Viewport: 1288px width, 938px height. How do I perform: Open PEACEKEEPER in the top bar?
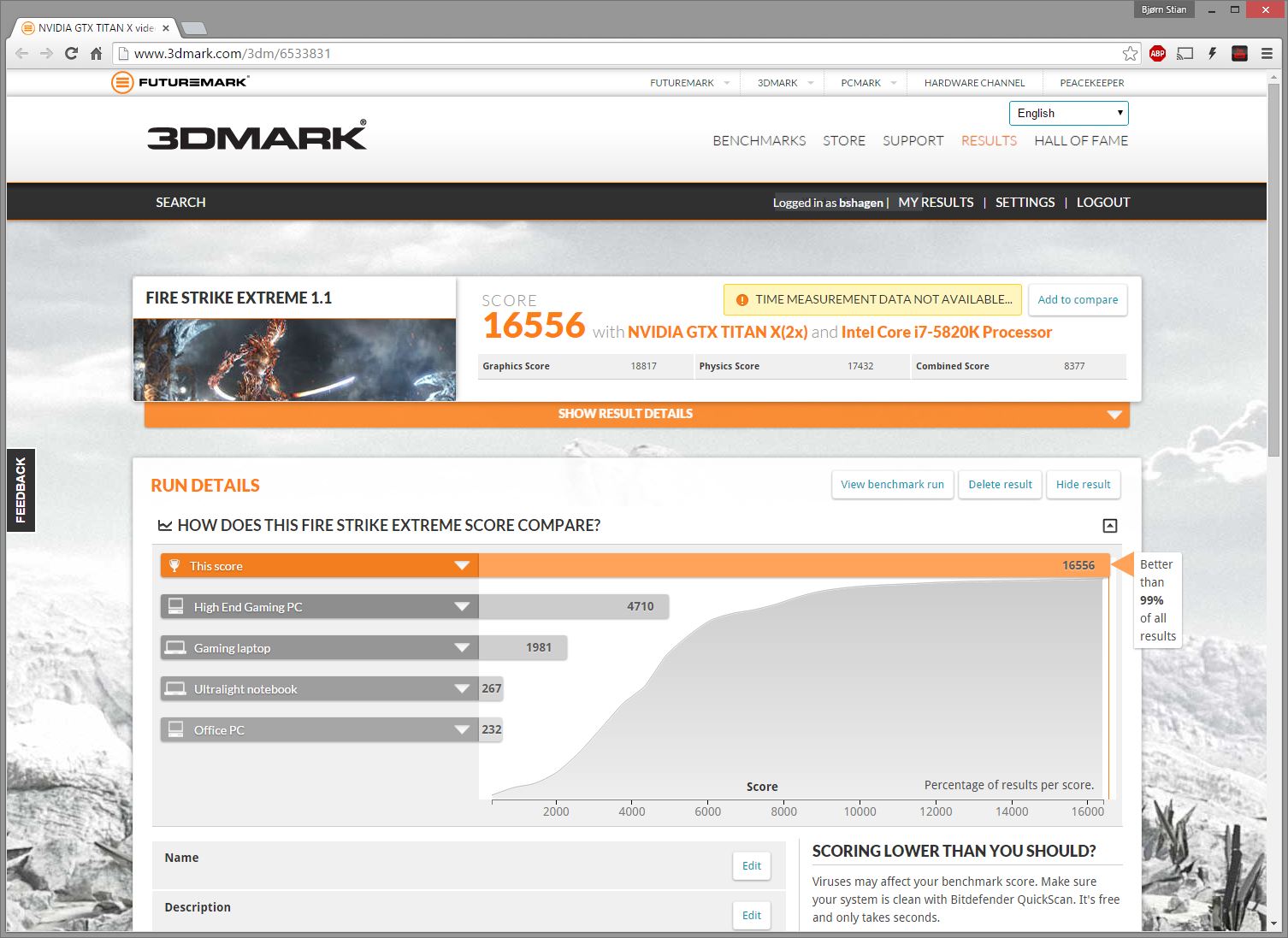(1092, 83)
